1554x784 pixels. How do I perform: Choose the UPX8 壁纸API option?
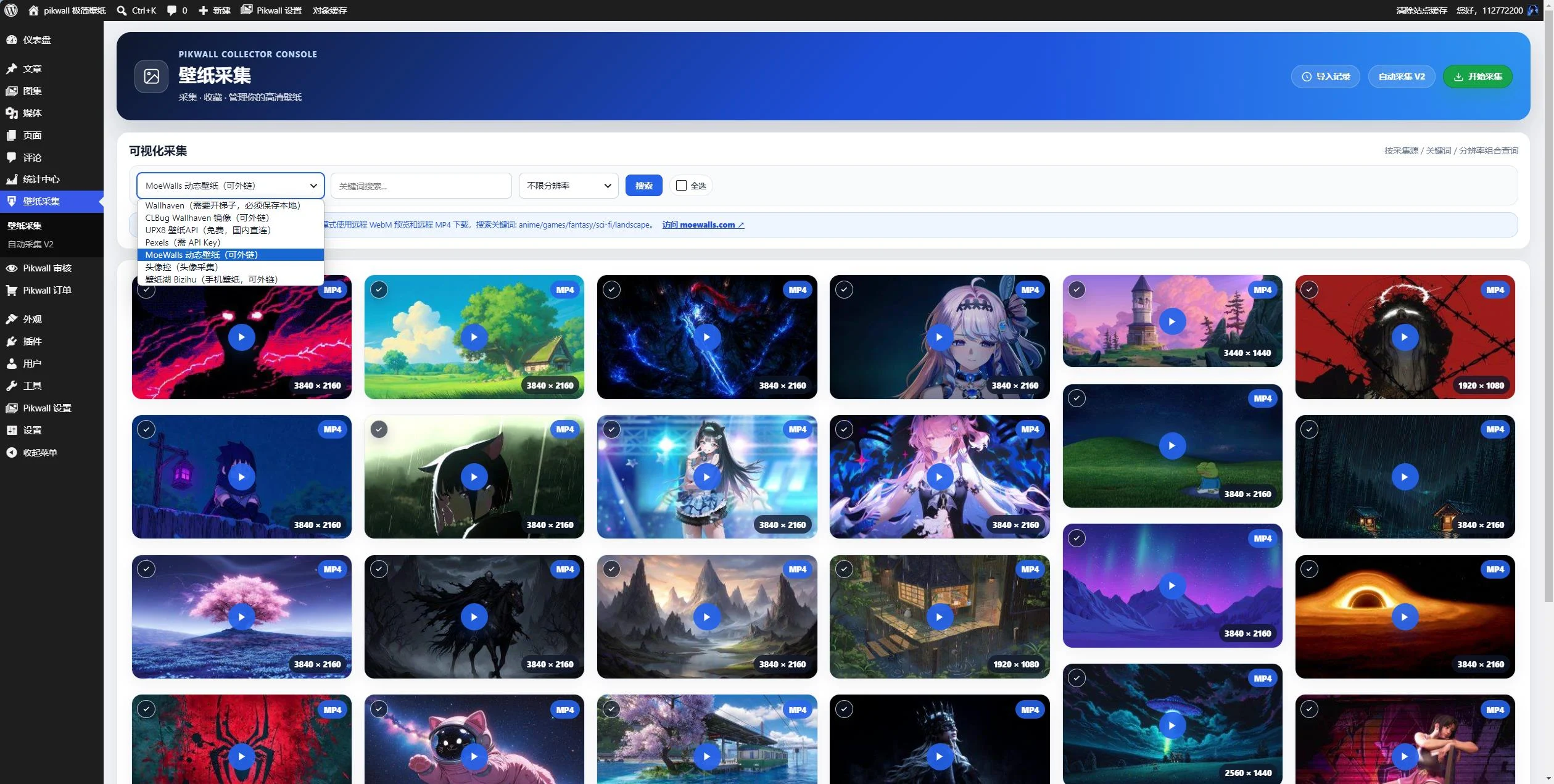click(x=230, y=230)
